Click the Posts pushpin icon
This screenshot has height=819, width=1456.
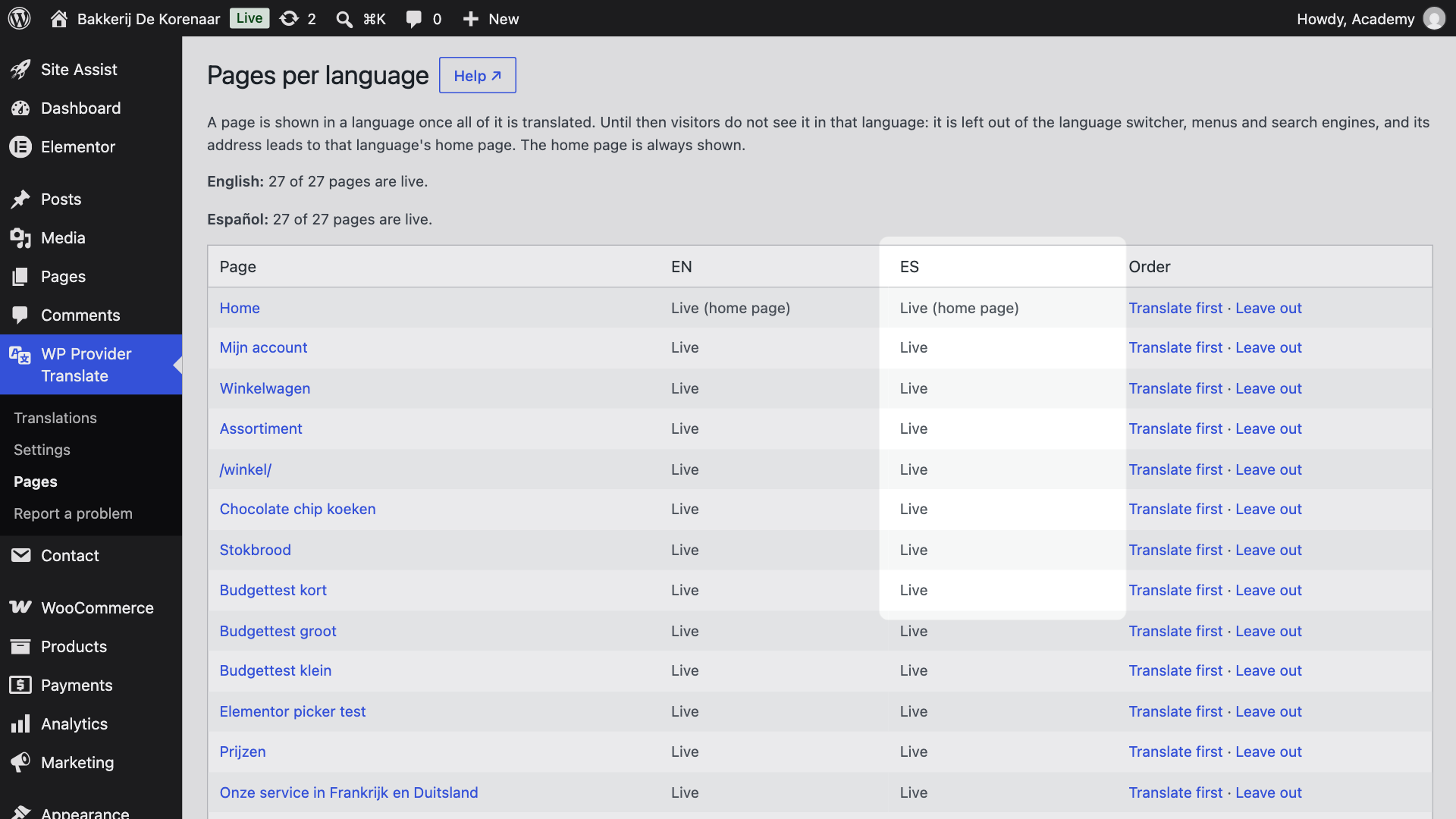(20, 199)
